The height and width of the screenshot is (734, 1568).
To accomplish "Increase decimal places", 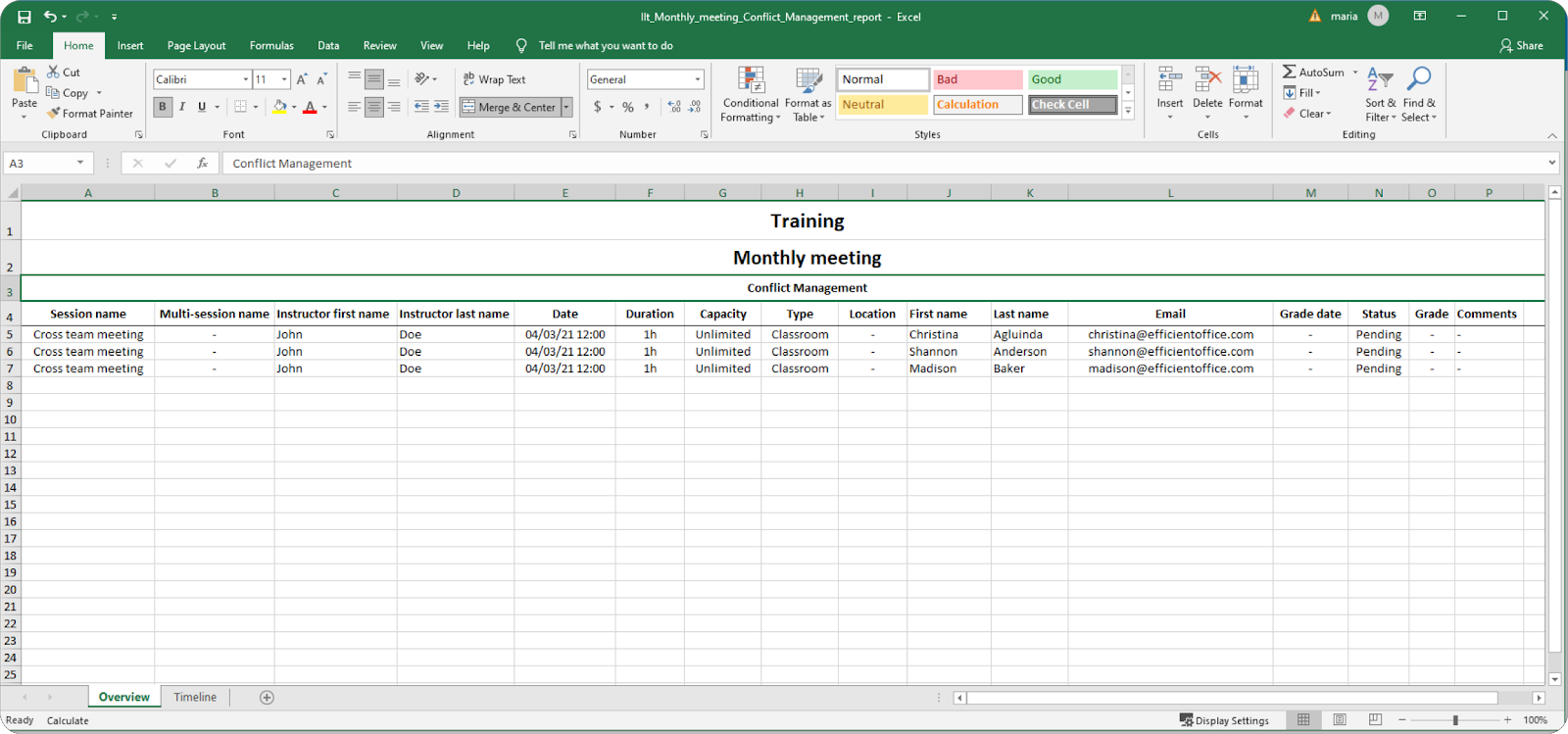I will (x=674, y=107).
